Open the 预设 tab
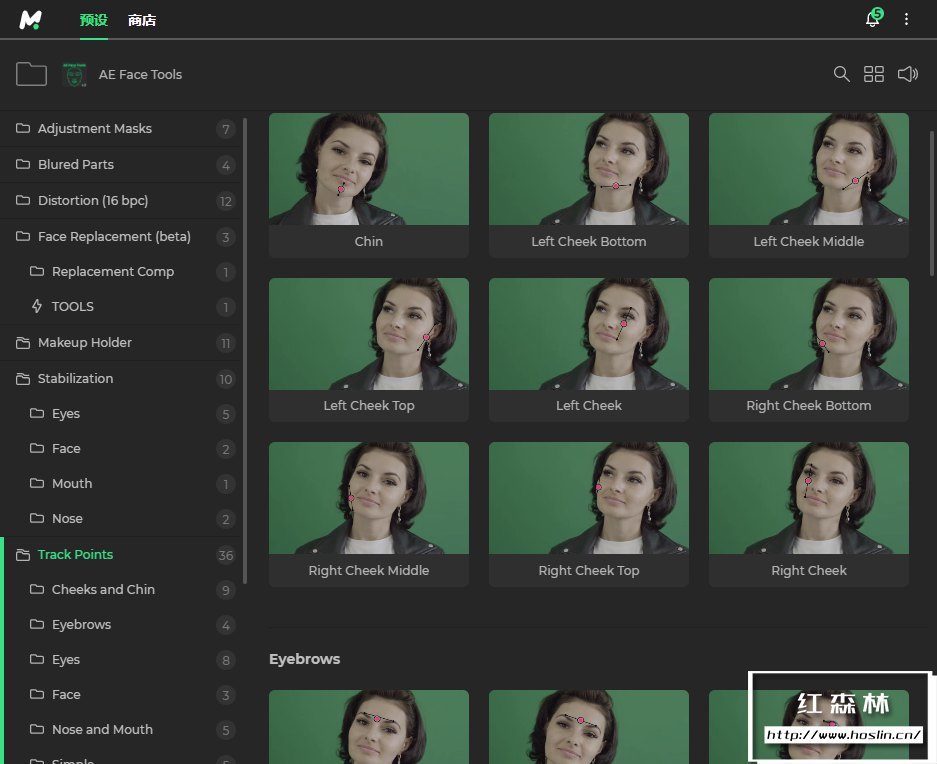937x764 pixels. click(x=93, y=20)
